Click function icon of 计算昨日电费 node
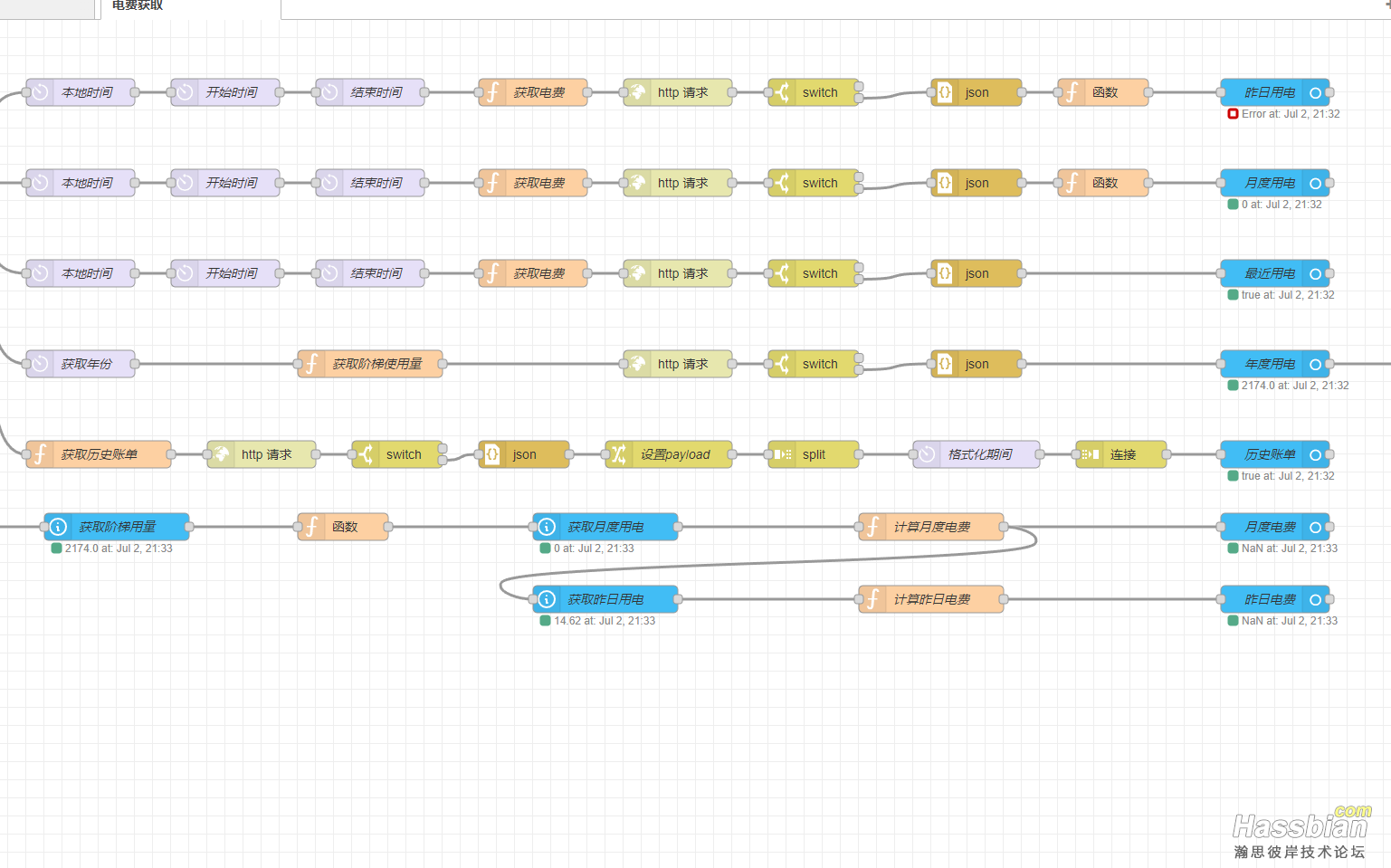Viewport: 1391px width, 868px height. click(873, 599)
